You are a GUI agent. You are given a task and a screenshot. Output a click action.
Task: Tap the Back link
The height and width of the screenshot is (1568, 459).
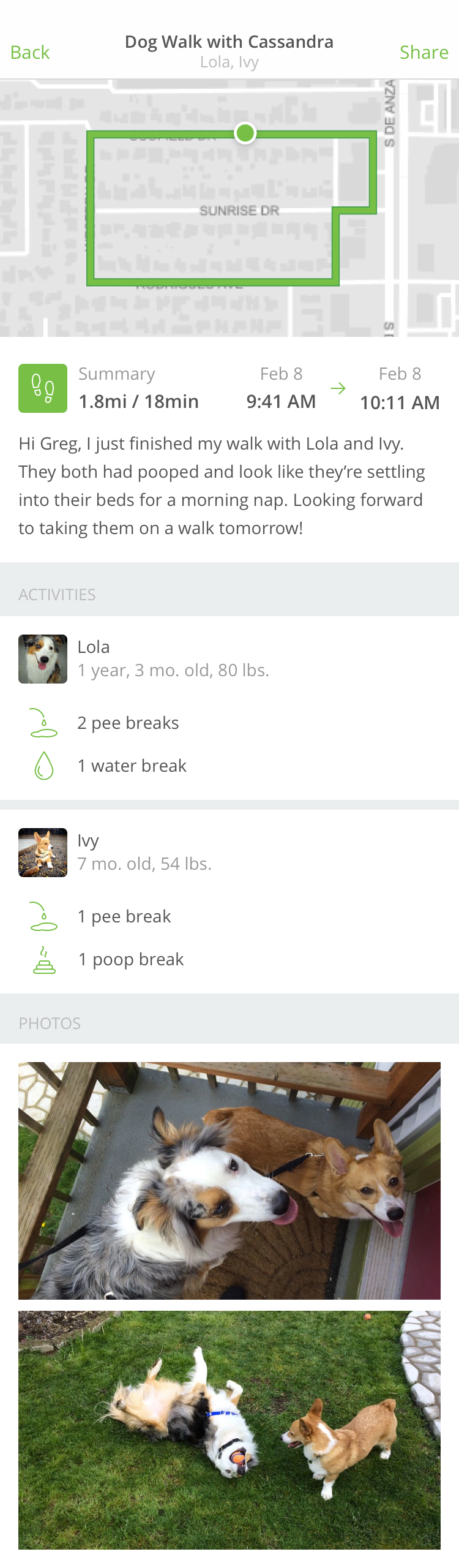pyautogui.click(x=30, y=53)
